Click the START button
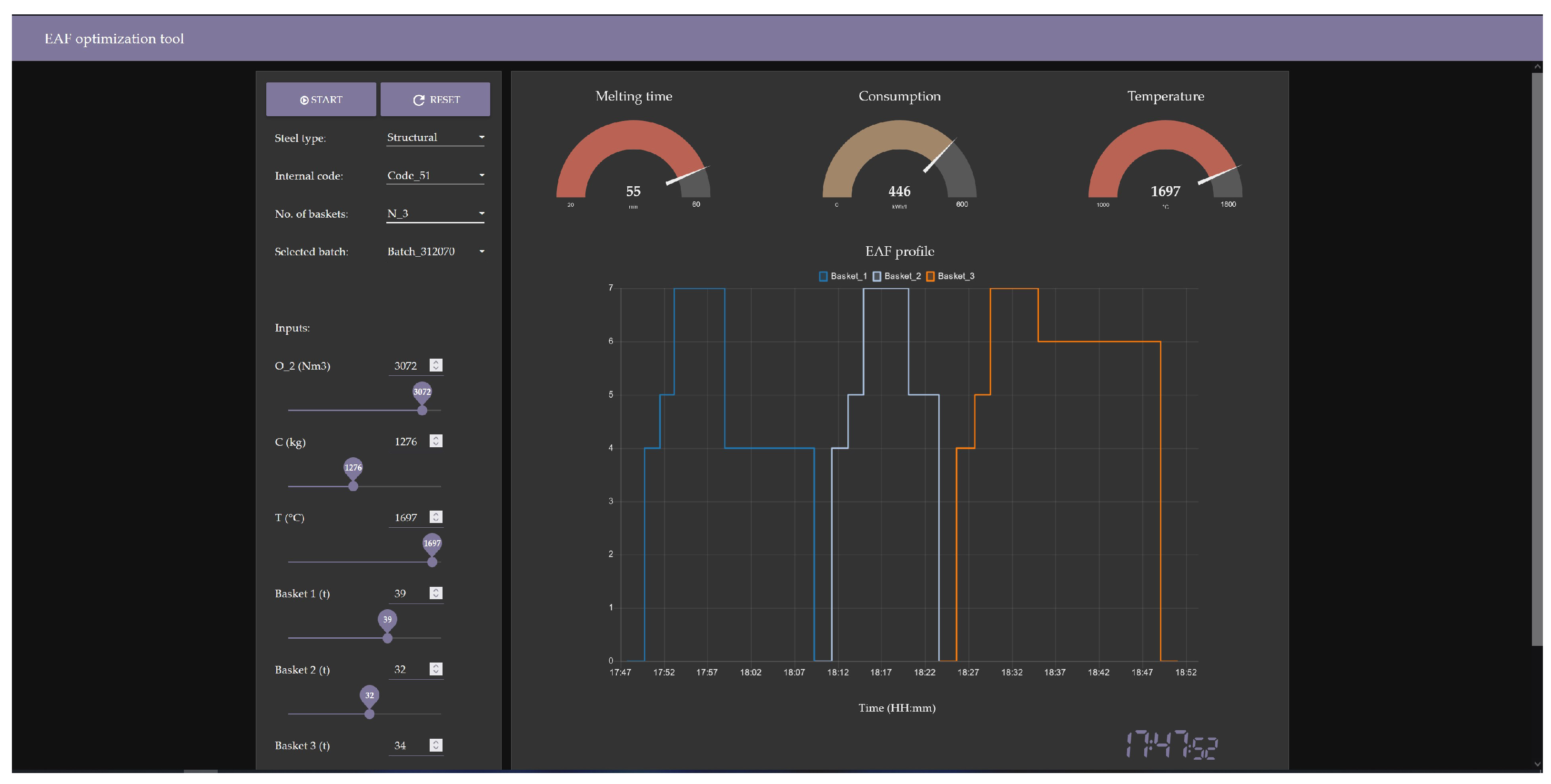This screenshot has width=1551, height=784. pos(321,100)
